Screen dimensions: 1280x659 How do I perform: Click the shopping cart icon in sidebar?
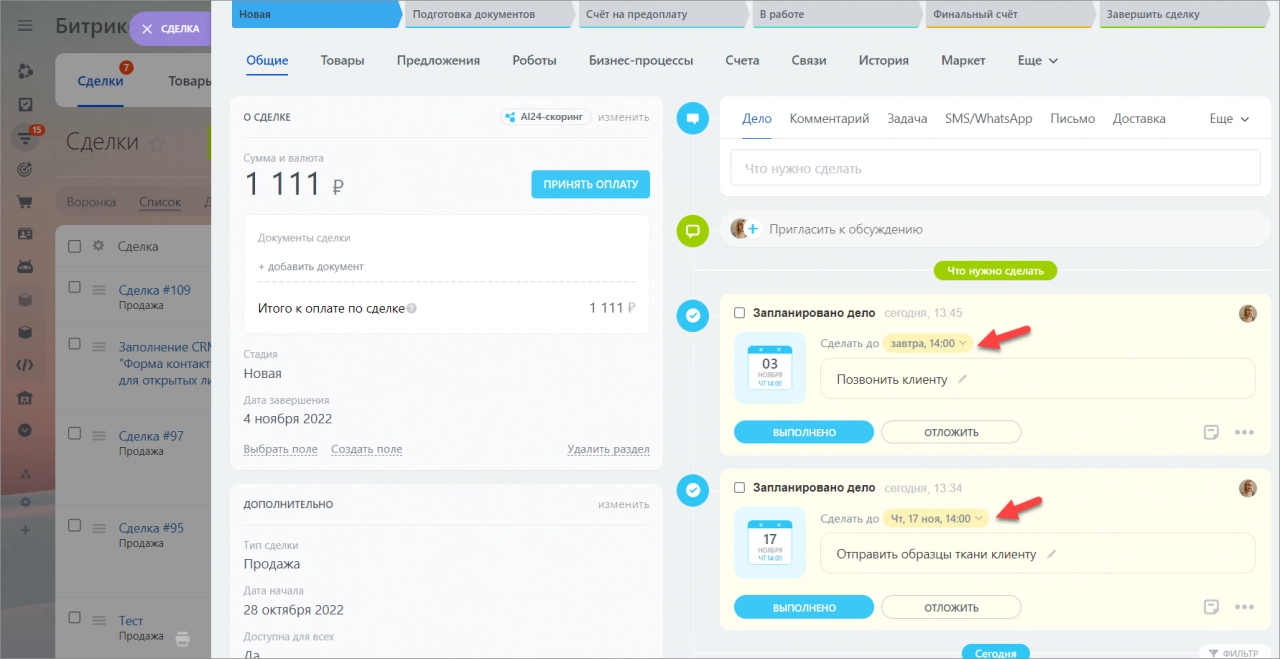point(25,202)
